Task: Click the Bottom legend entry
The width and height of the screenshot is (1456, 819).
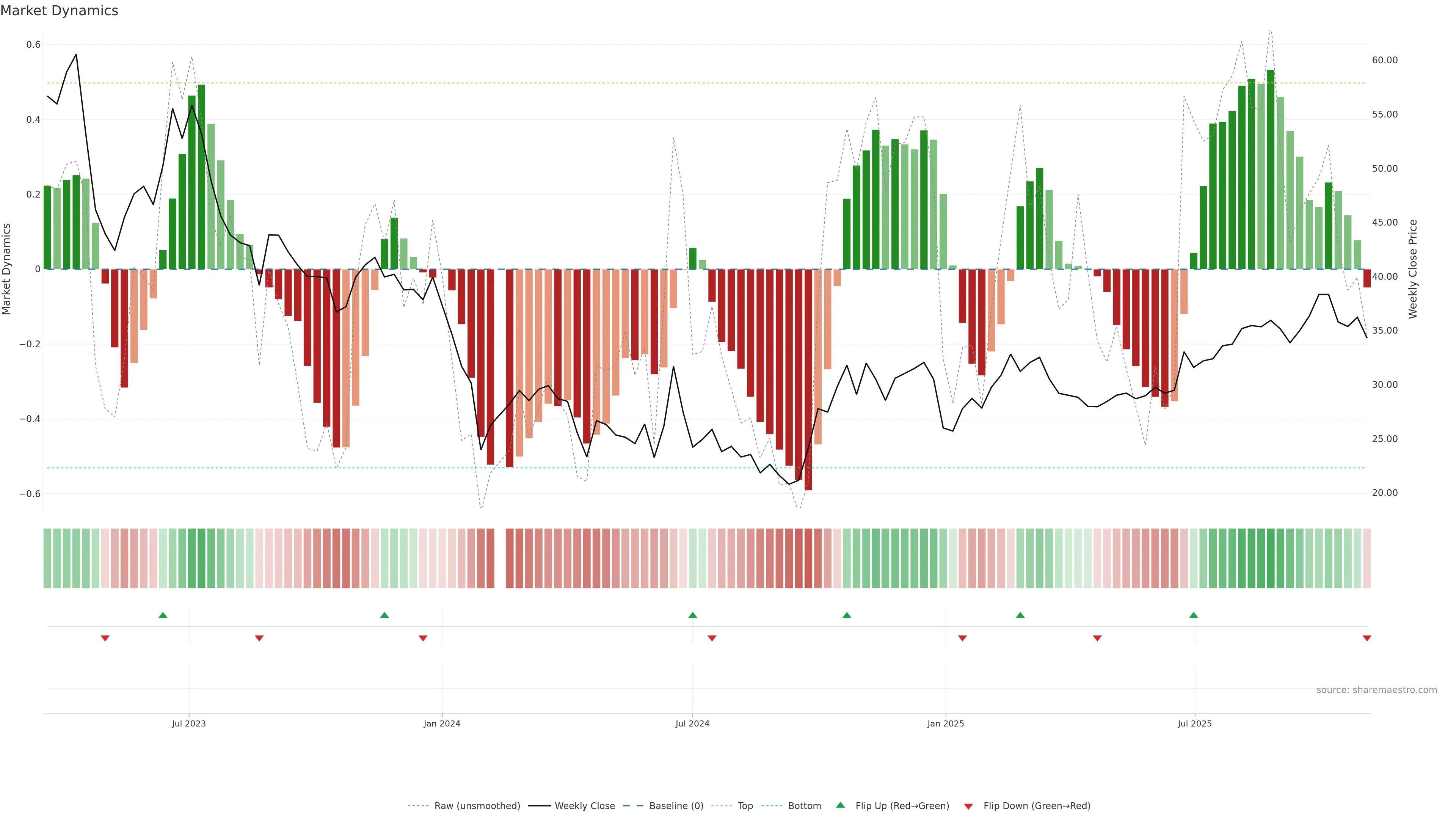Action: [804, 805]
